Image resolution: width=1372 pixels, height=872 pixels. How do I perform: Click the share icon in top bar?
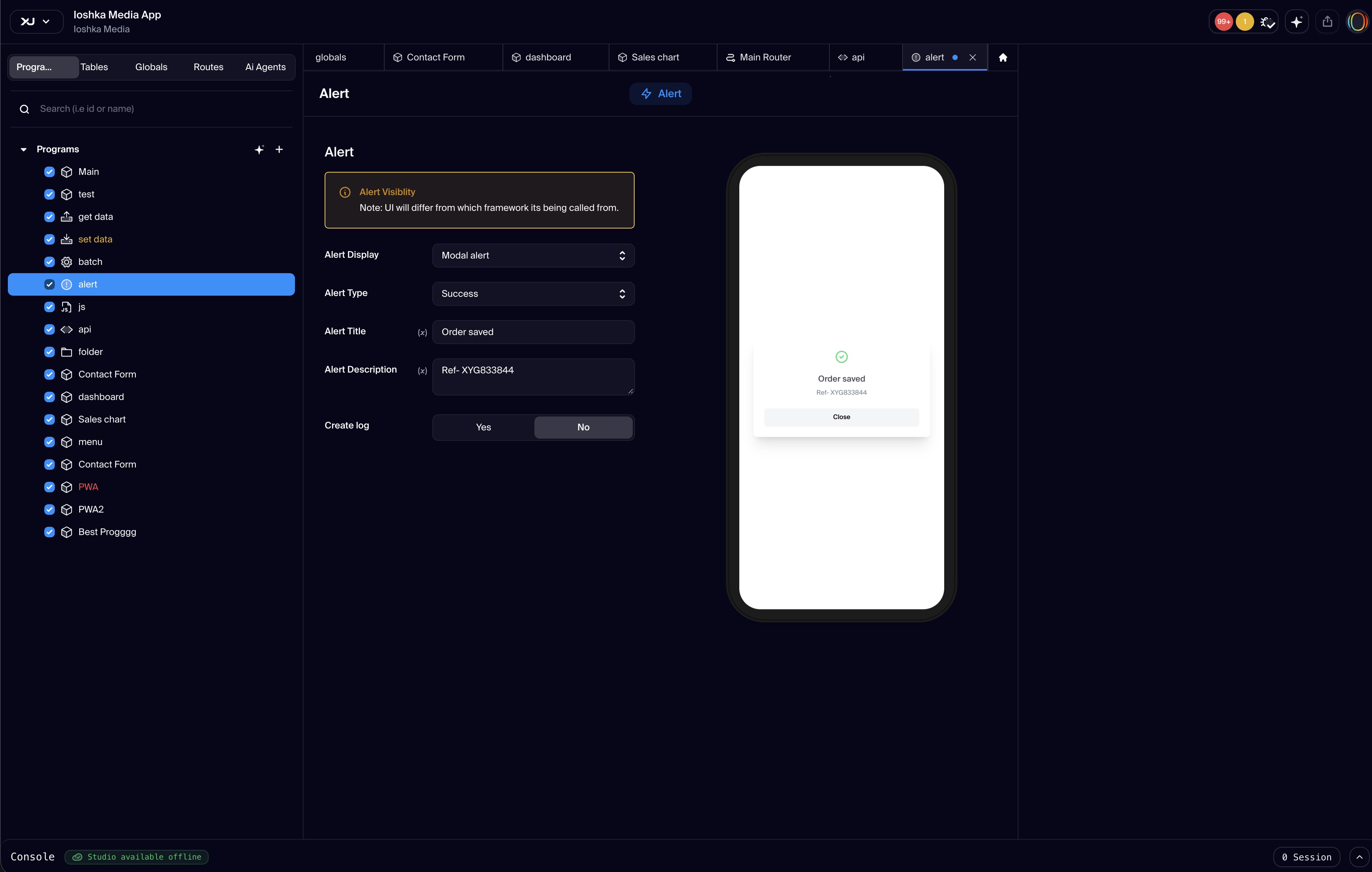[1327, 22]
